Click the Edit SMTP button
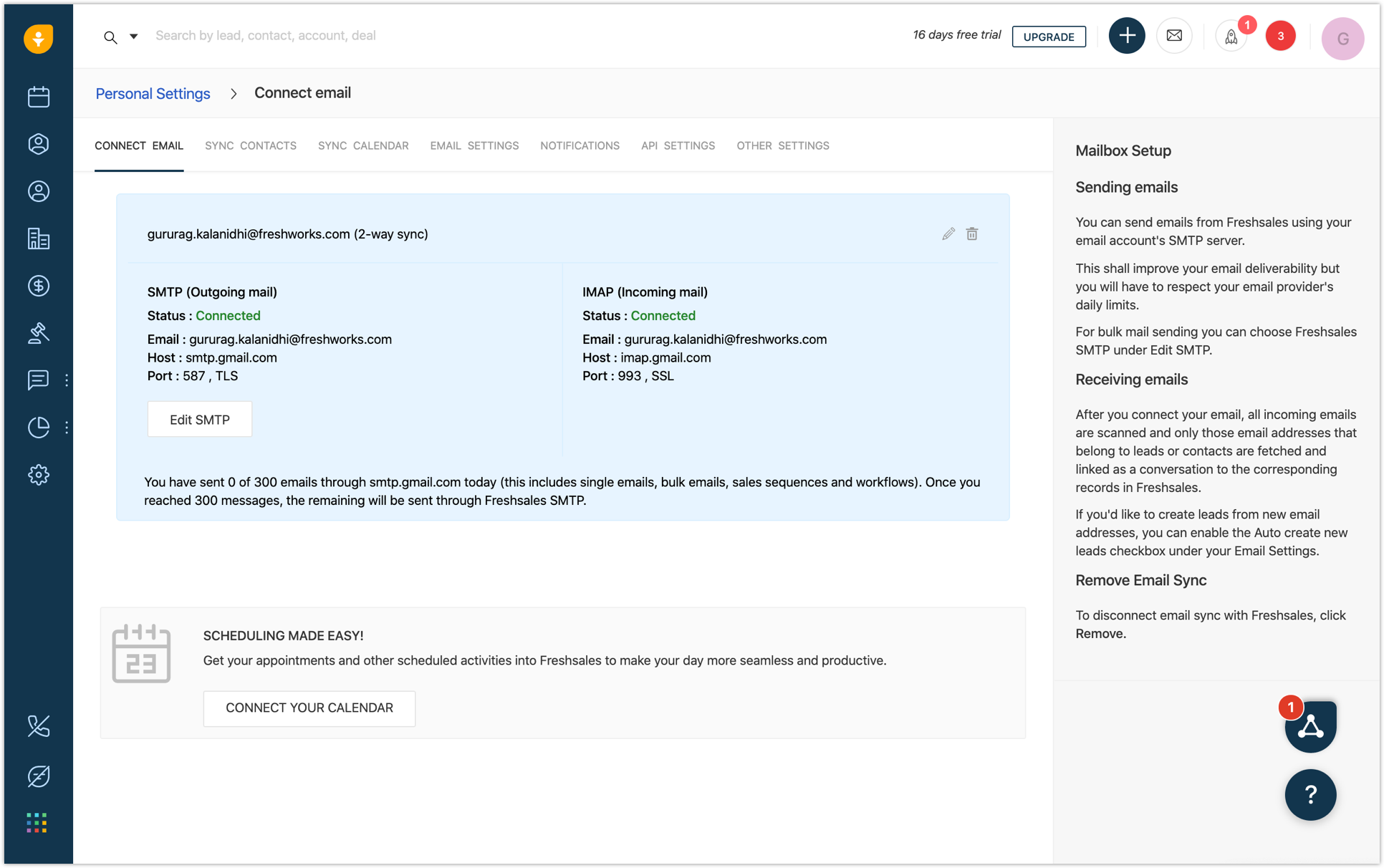This screenshot has width=1384, height=868. tap(199, 420)
